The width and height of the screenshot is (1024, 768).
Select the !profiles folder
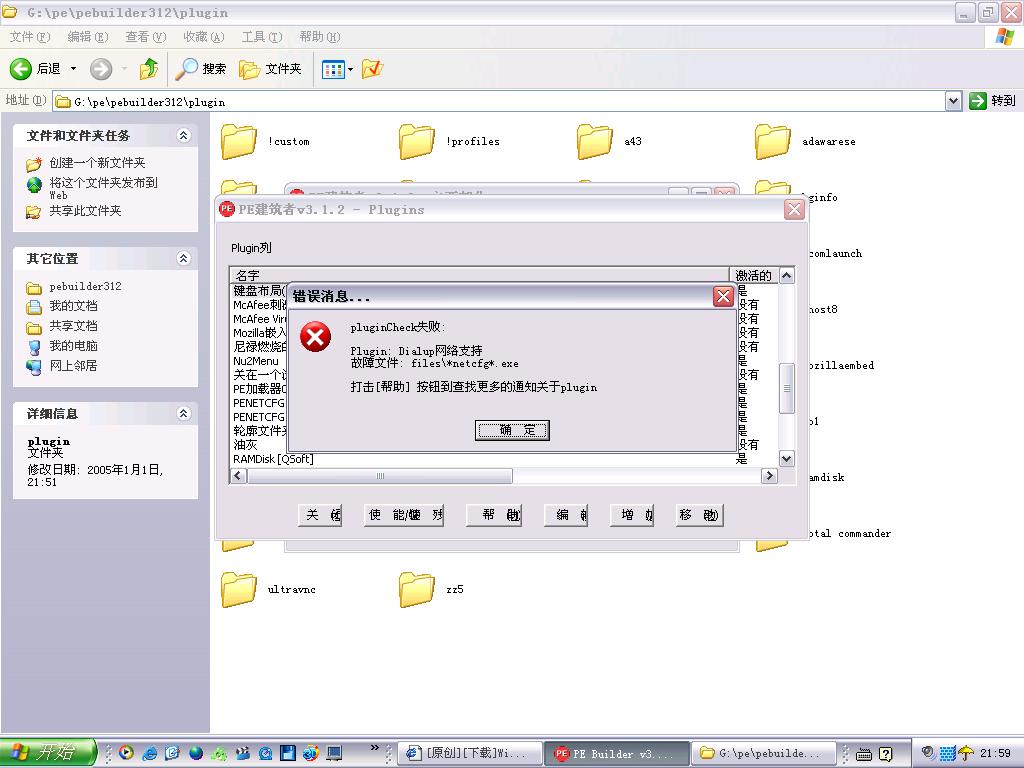449,142
